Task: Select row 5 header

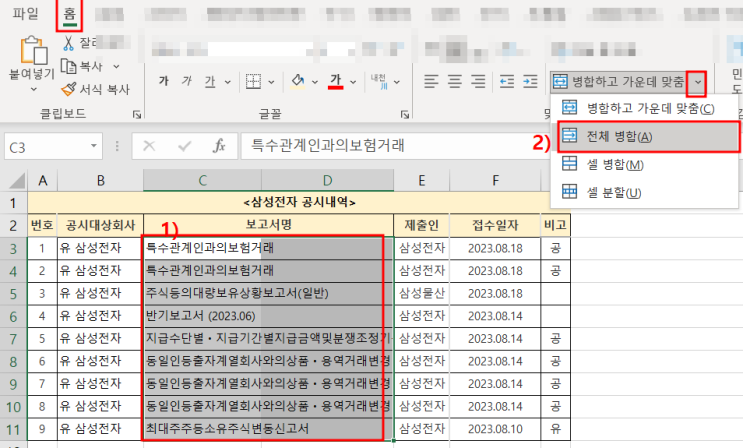Action: tap(13, 294)
